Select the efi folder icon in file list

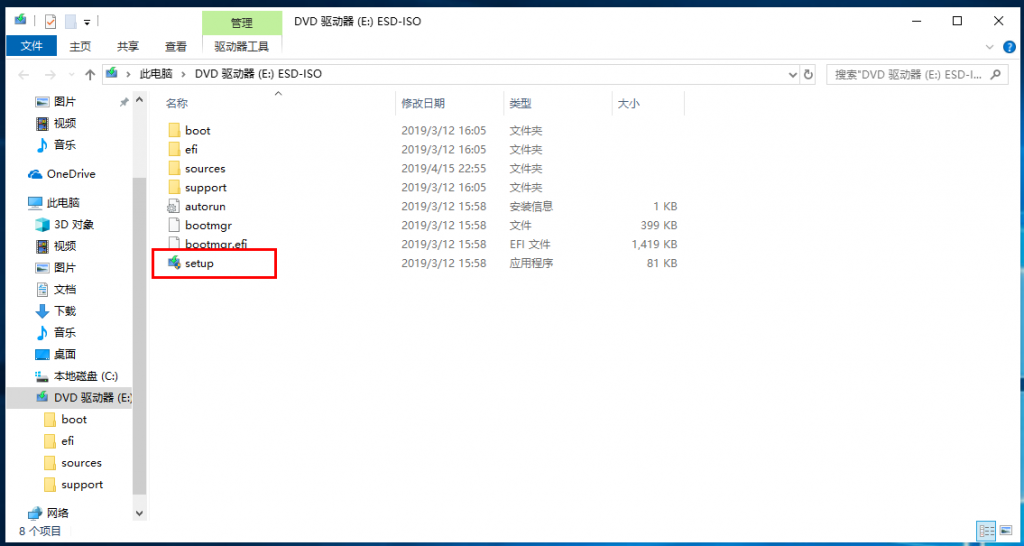[x=174, y=150]
